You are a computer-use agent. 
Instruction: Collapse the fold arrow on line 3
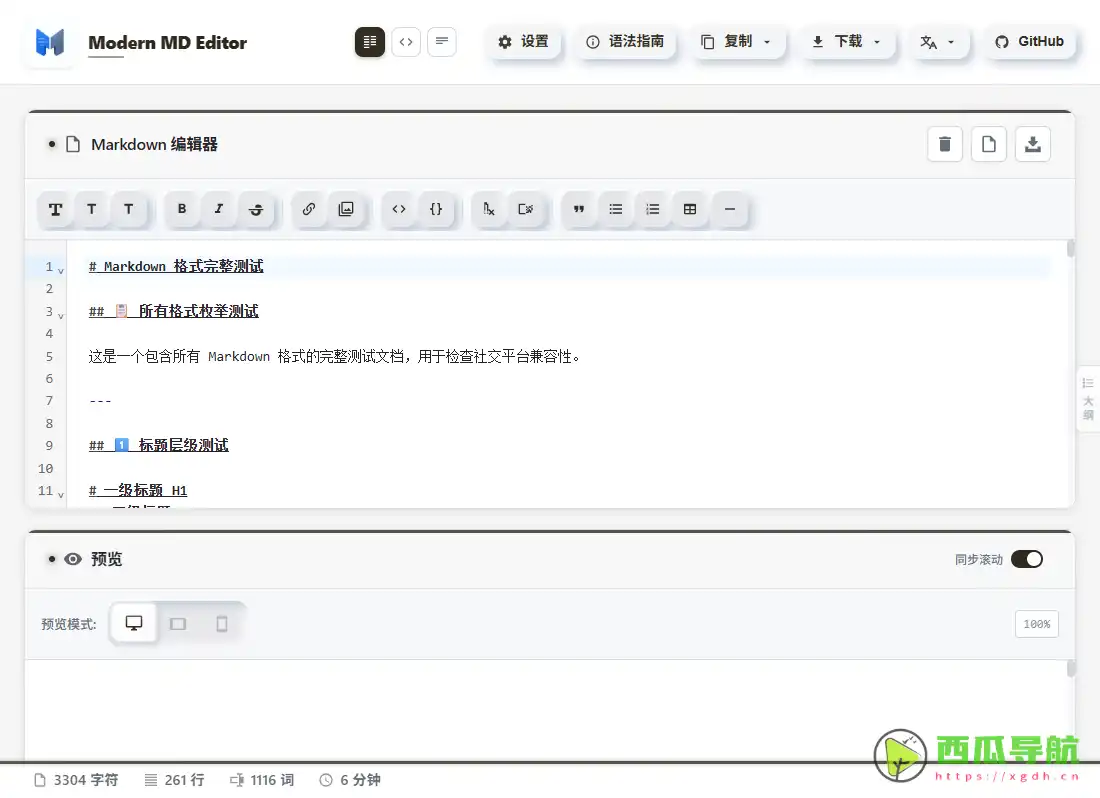61,316
